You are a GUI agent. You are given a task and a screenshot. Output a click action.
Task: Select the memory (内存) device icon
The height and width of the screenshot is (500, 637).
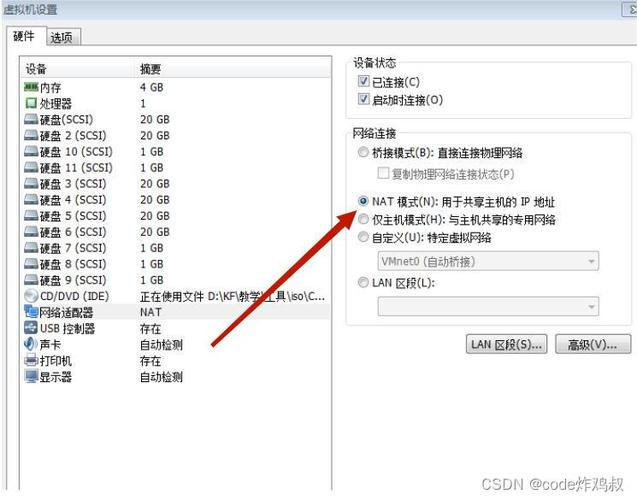tap(31, 87)
